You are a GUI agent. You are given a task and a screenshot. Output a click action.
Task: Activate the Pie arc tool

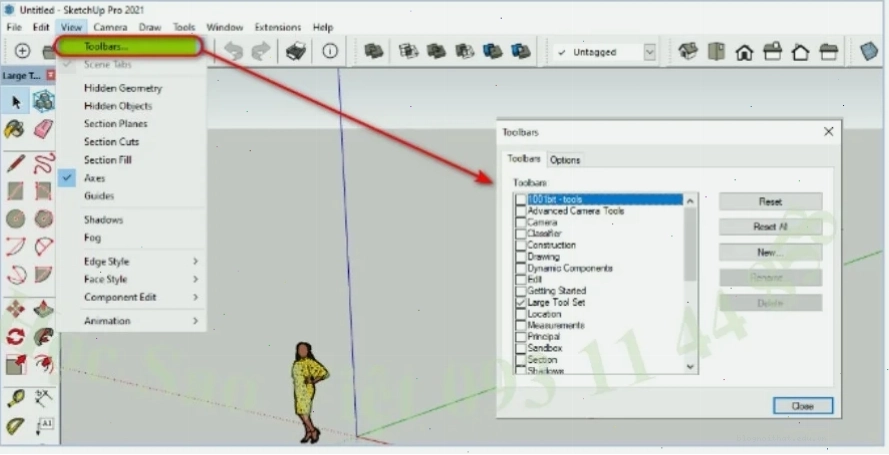[43, 275]
